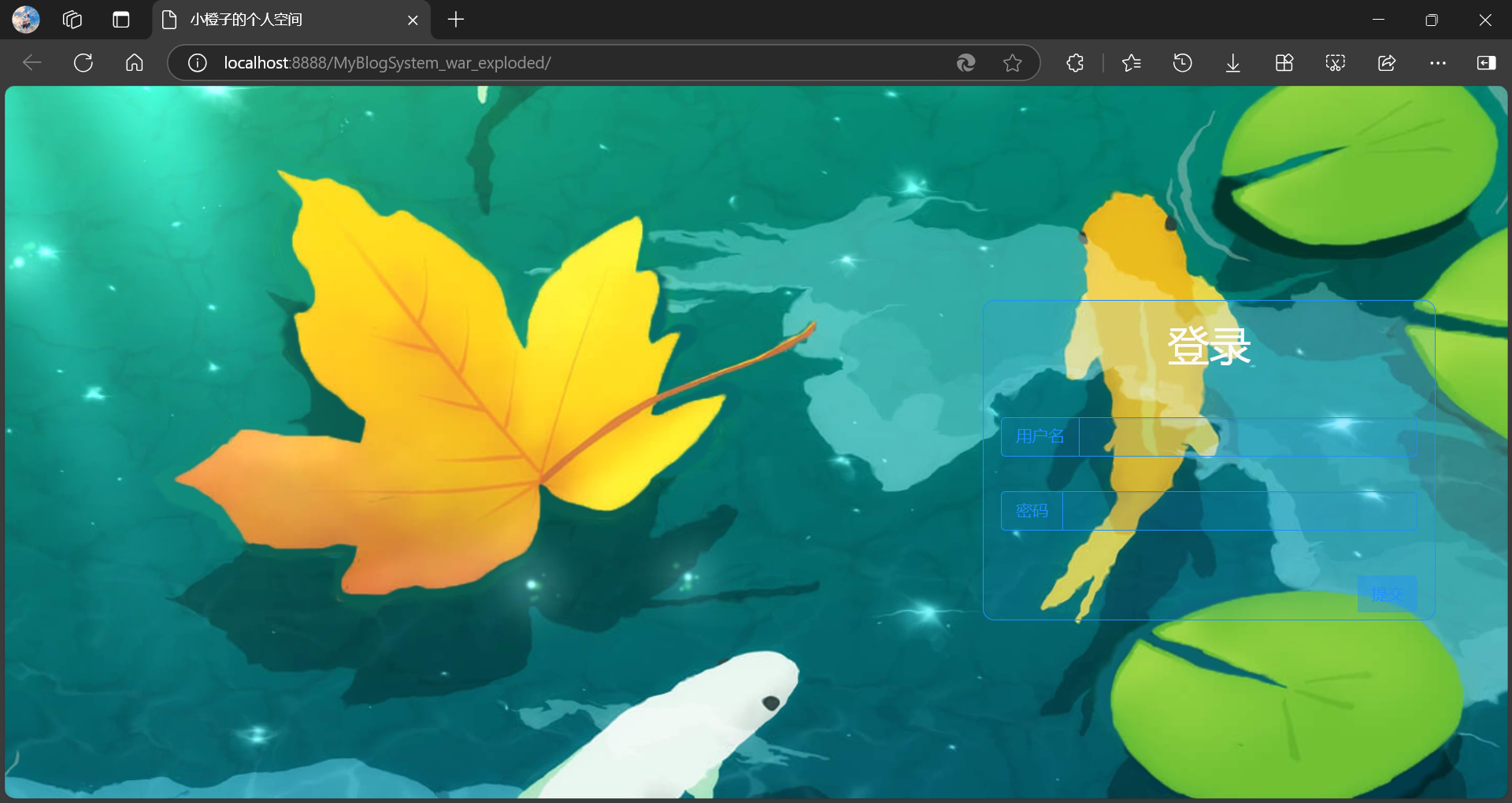The width and height of the screenshot is (1512, 803).
Task: Add this page to favorites star
Action: tap(1013, 63)
